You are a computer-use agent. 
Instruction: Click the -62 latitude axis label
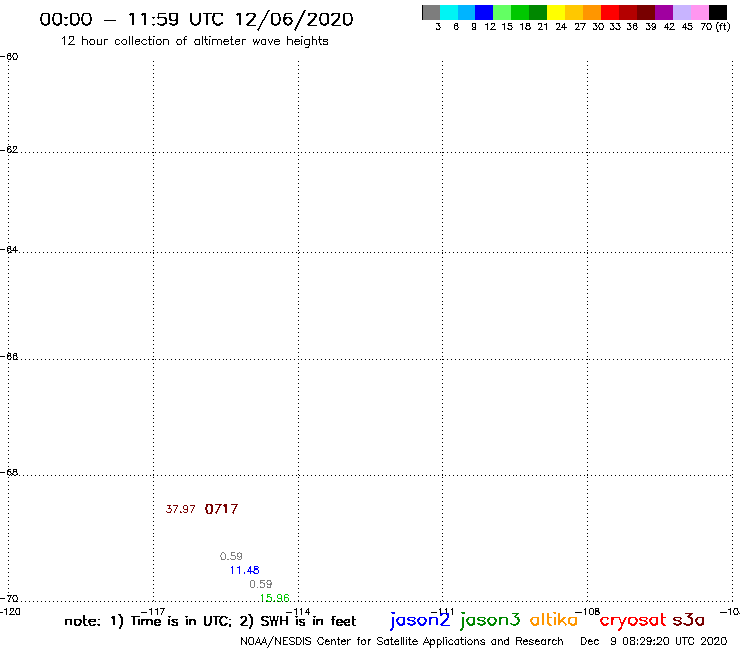[9, 150]
